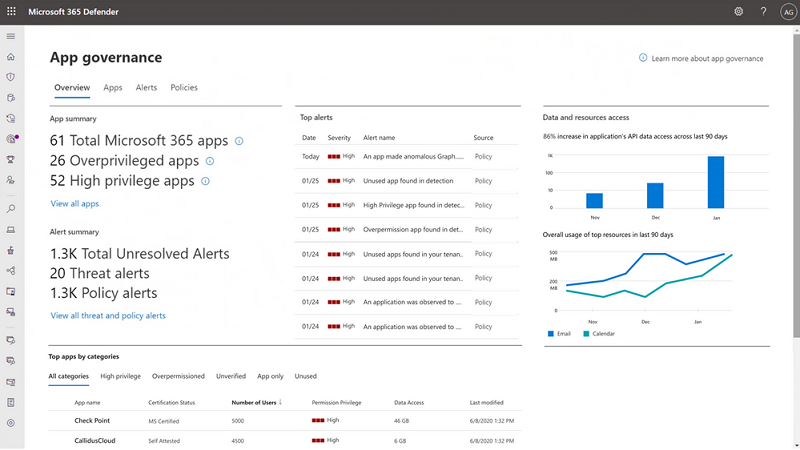800x450 pixels.
Task: Open the Devices laptop icon in sidebar
Action: tap(11, 230)
